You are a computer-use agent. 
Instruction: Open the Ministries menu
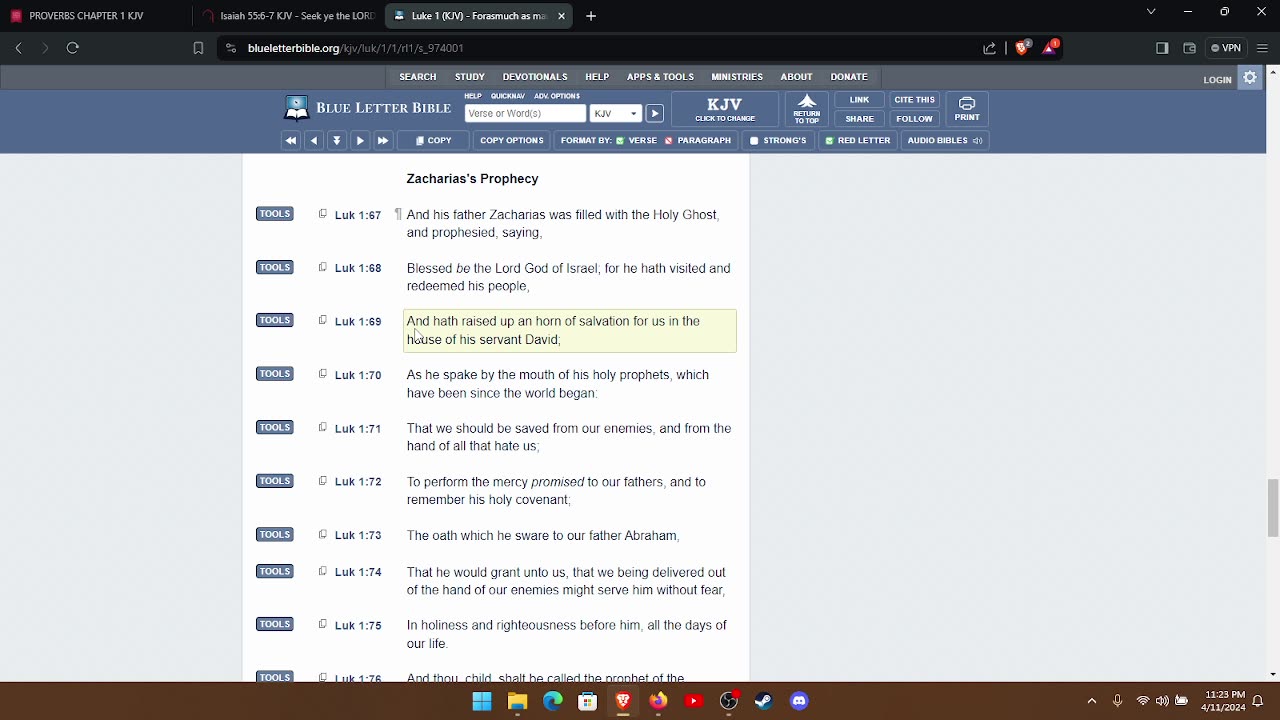[737, 77]
